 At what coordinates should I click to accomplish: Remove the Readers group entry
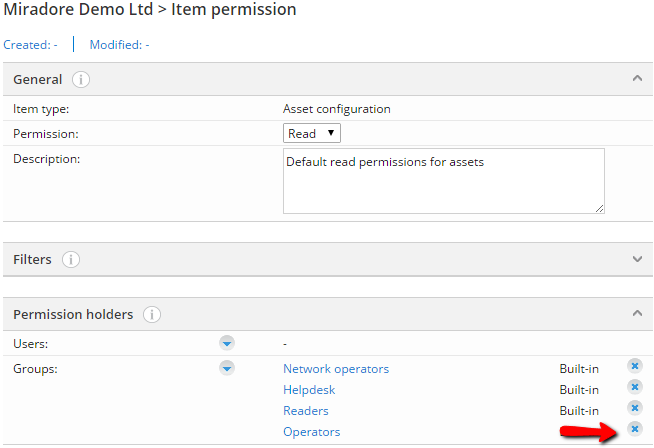(635, 408)
